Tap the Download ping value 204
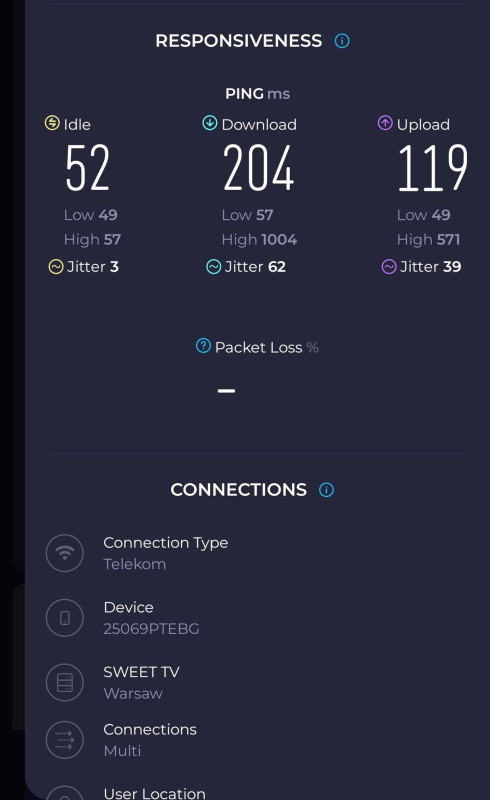490x800 pixels. click(259, 167)
